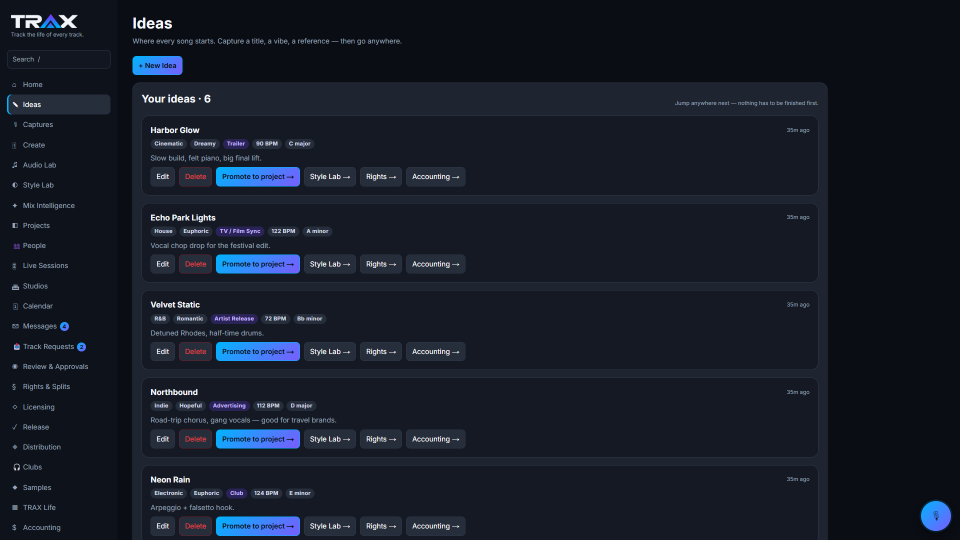Click the Distribution icon
This screenshot has height=540, width=960.
point(15,448)
